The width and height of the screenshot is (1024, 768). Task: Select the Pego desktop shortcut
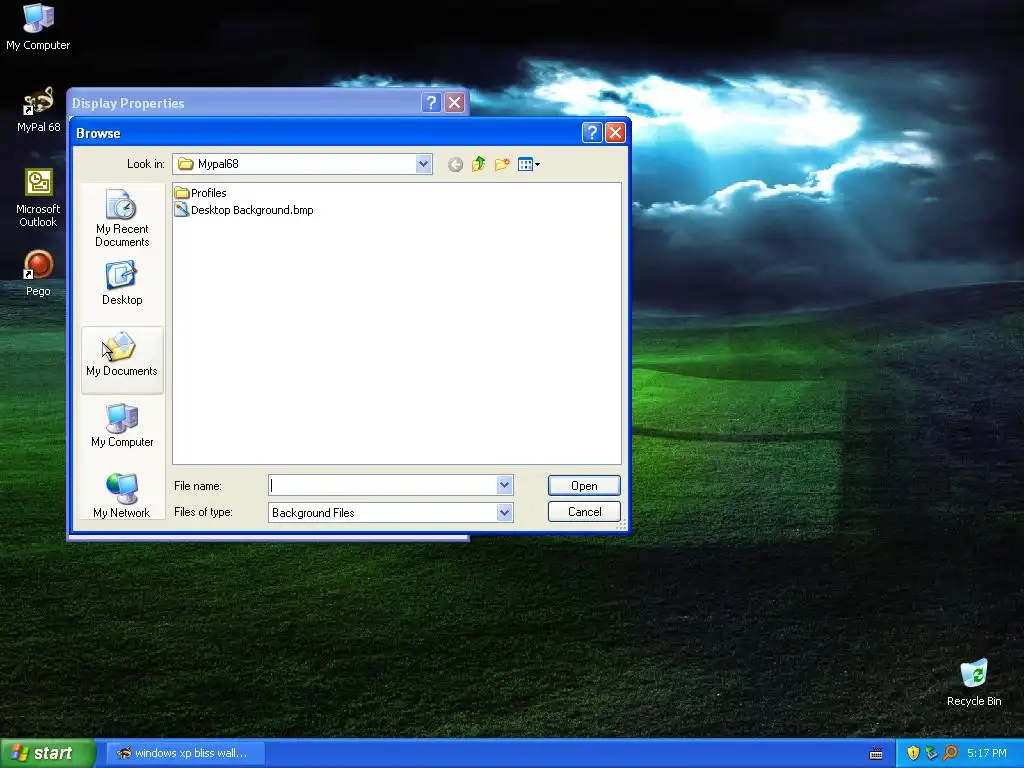coord(38,274)
